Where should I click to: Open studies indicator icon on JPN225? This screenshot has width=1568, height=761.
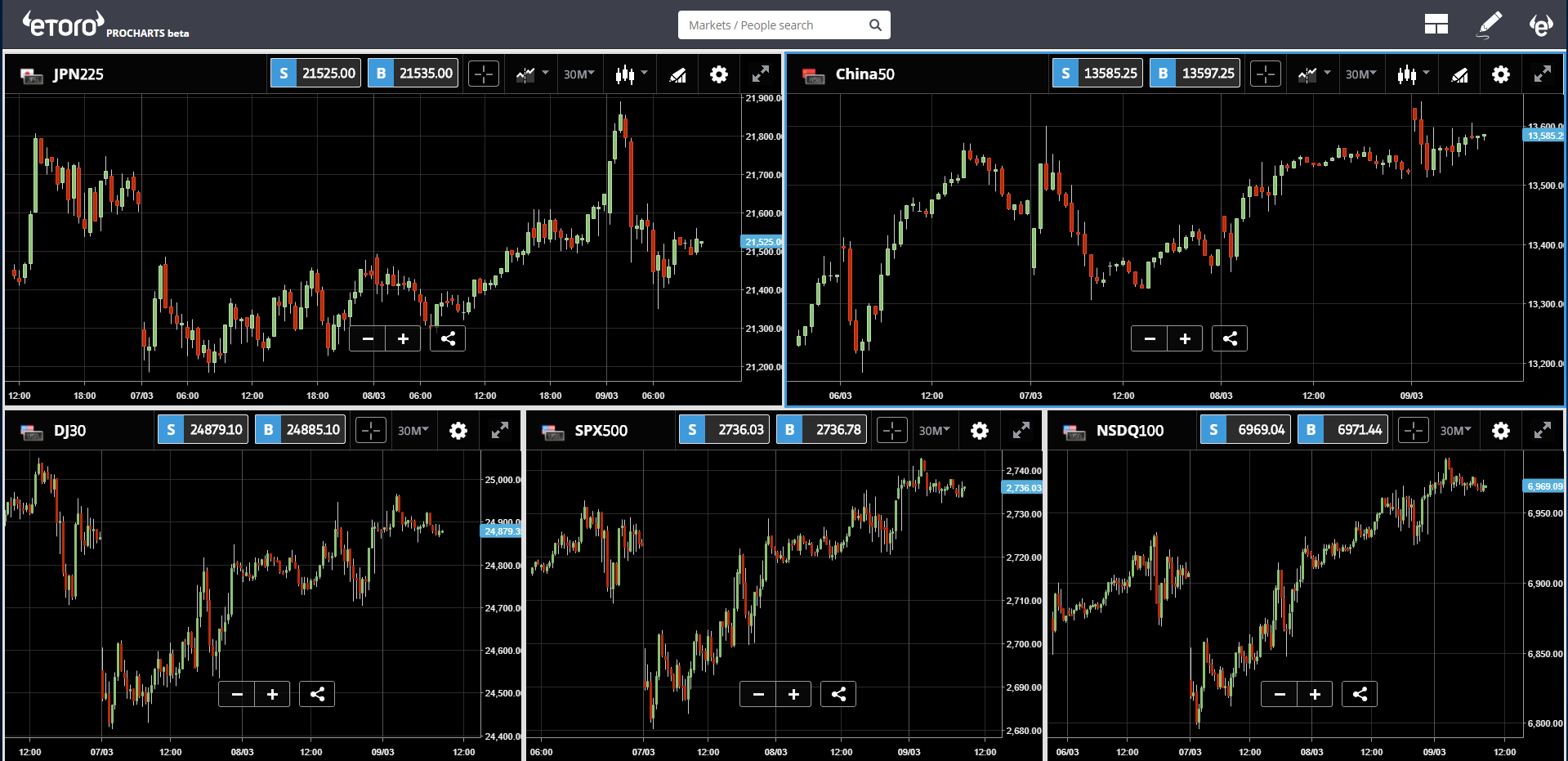click(x=677, y=75)
